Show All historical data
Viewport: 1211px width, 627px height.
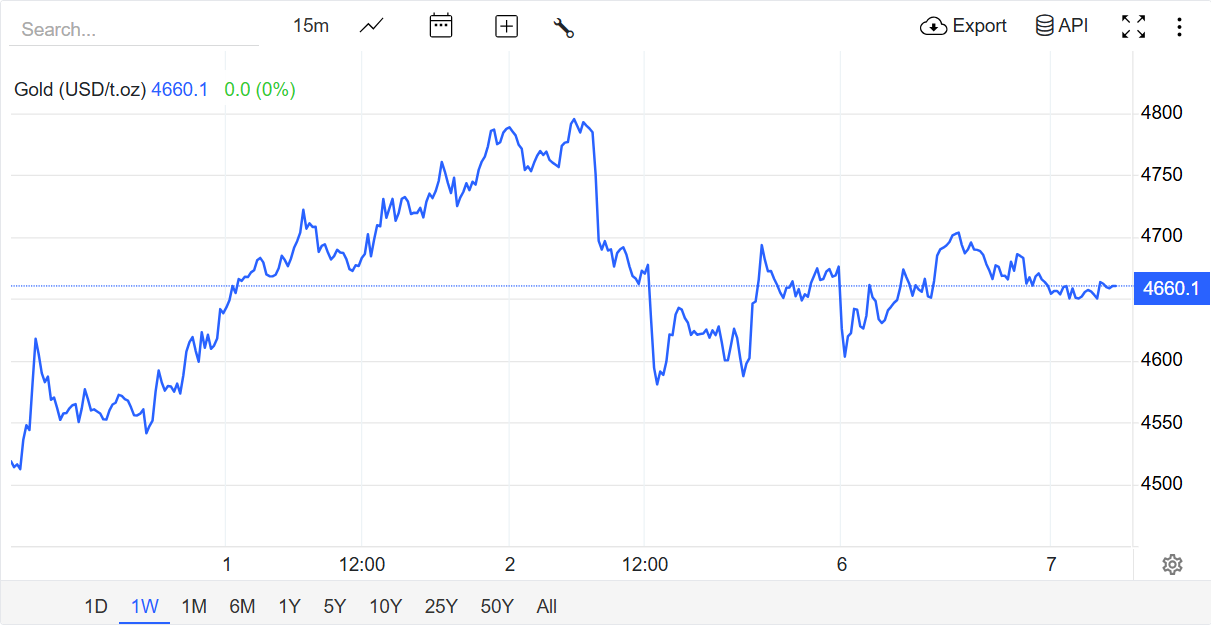pos(546,606)
